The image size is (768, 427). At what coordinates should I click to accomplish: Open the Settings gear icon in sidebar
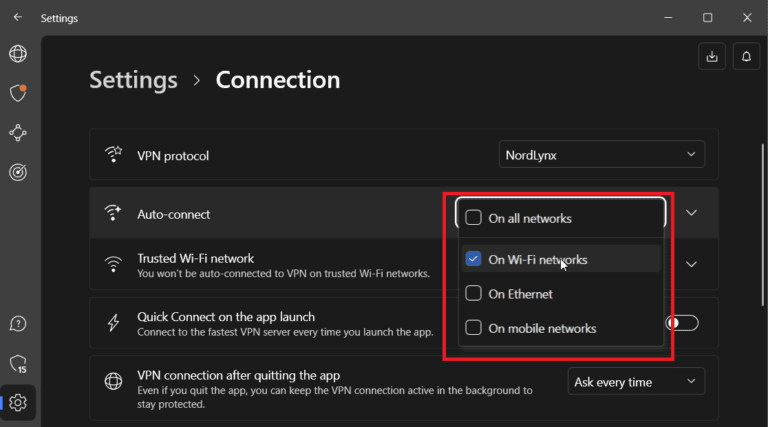(18, 403)
